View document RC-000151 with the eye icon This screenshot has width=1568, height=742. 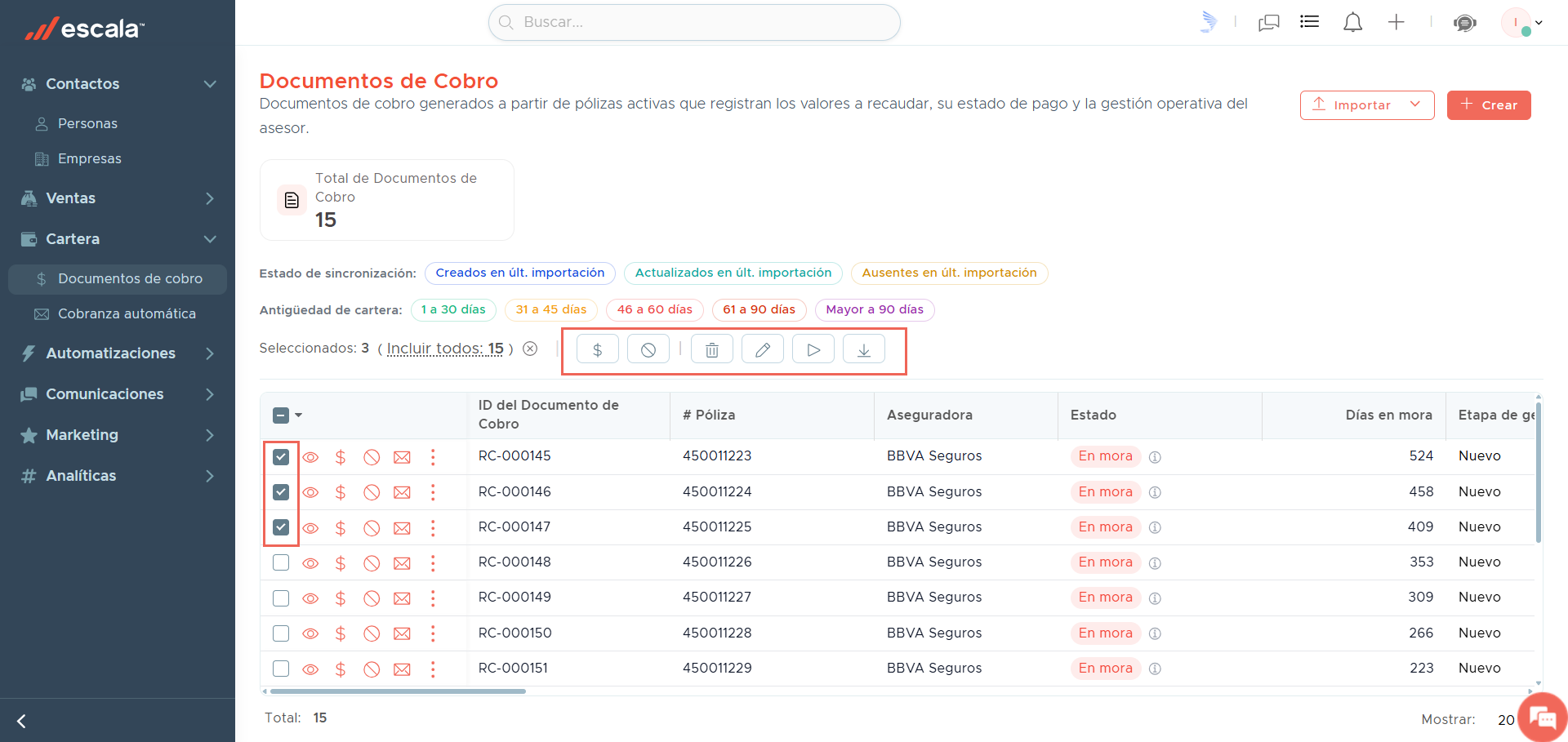tap(310, 669)
